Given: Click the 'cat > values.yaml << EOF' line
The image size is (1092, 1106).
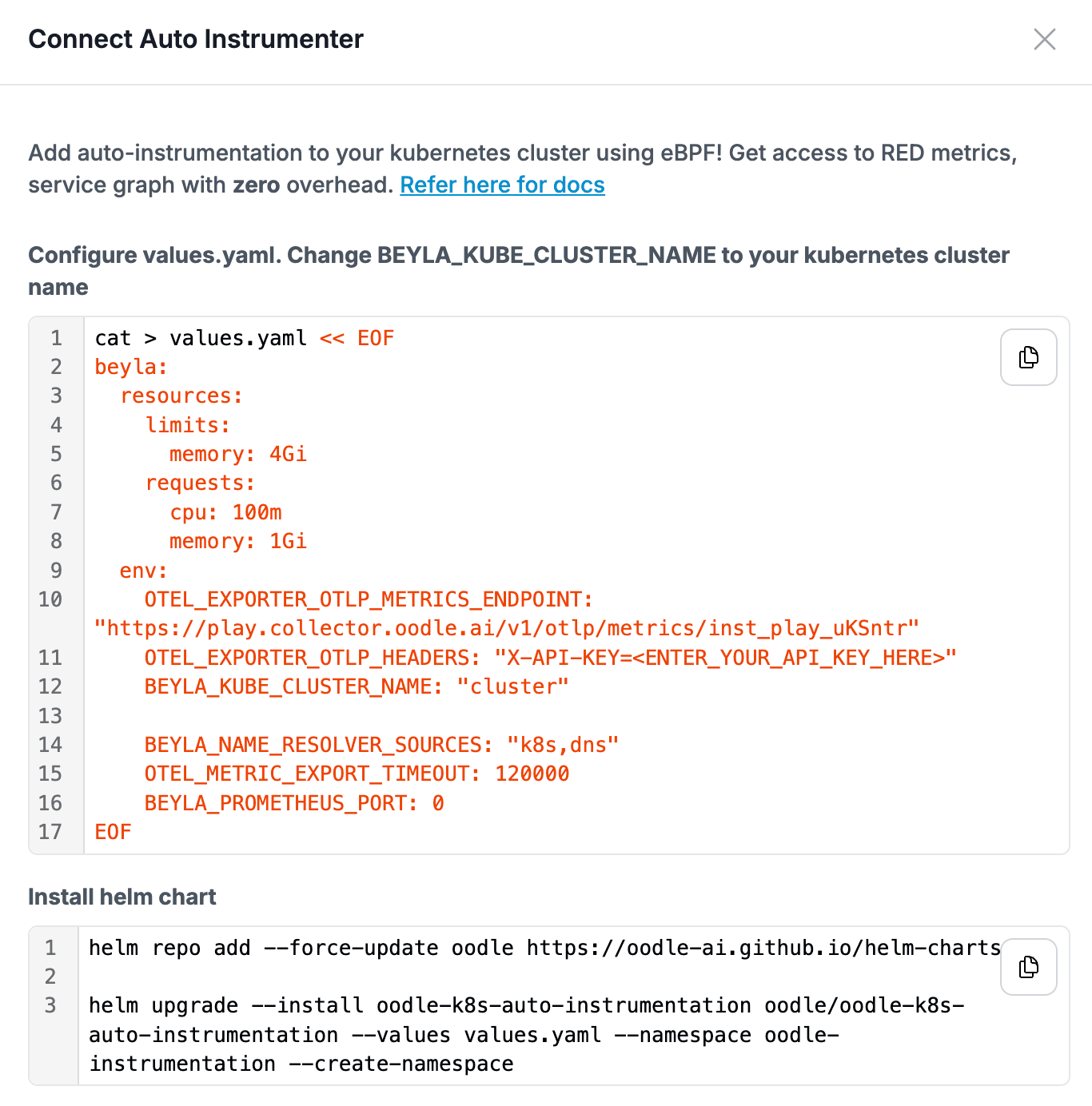Looking at the screenshot, I should pyautogui.click(x=245, y=338).
